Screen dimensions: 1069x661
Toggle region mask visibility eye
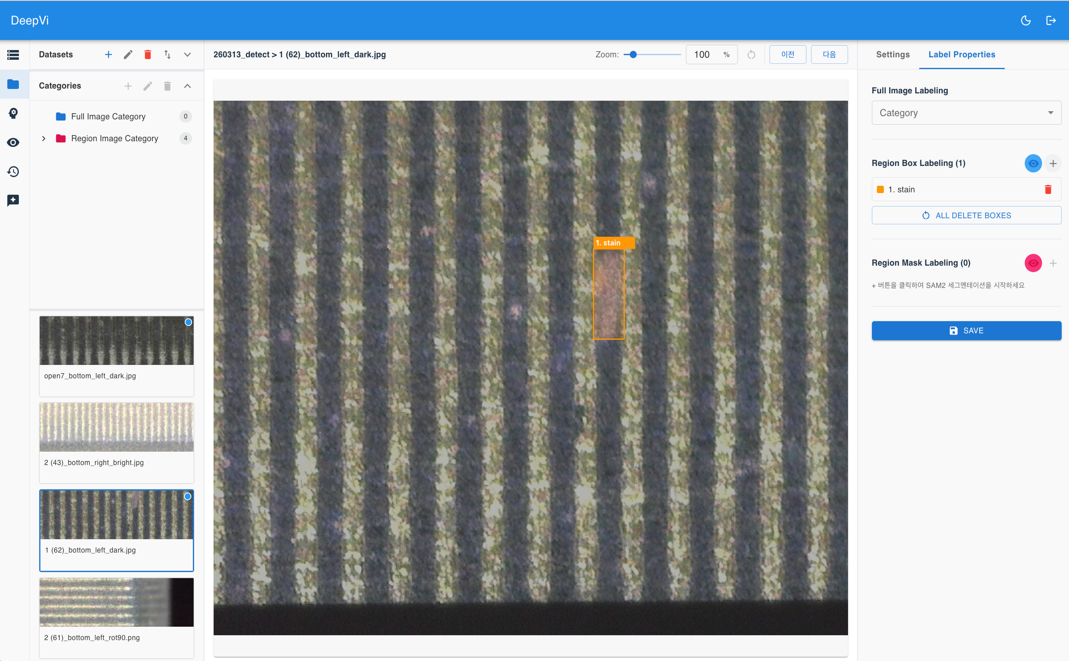pyautogui.click(x=1033, y=263)
